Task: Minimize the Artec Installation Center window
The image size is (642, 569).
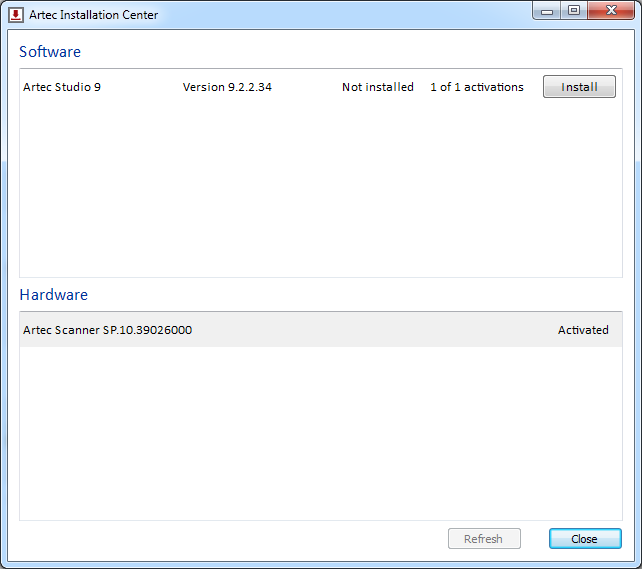Action: [x=547, y=11]
